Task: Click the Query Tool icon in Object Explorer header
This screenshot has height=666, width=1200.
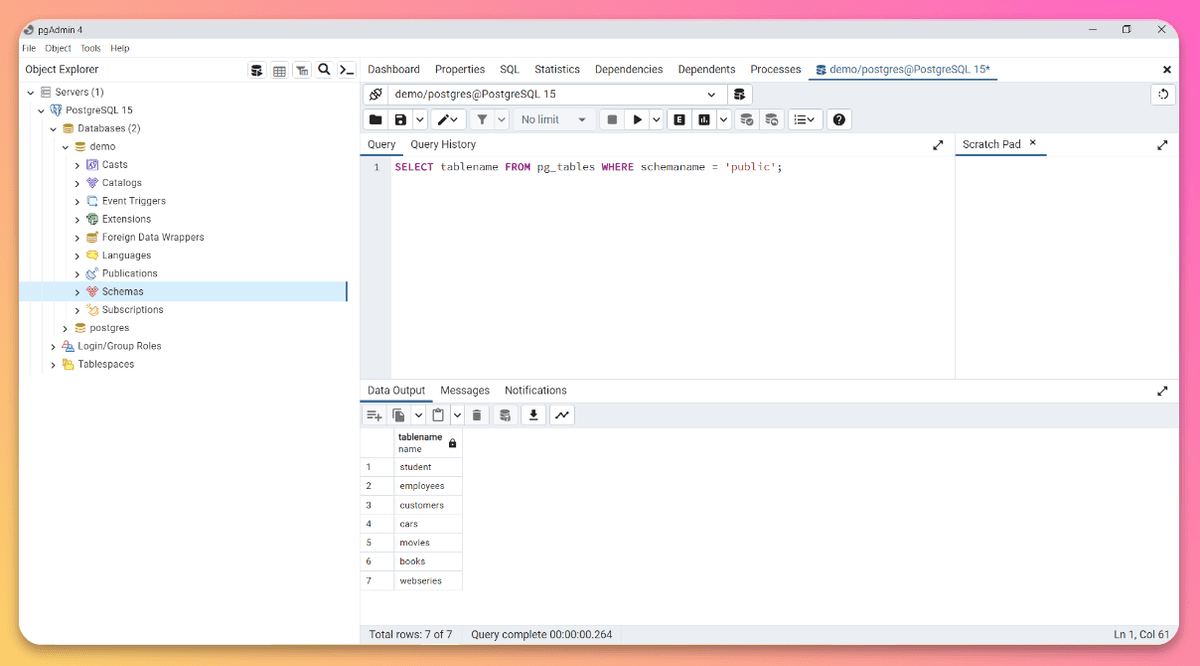Action: tap(257, 70)
